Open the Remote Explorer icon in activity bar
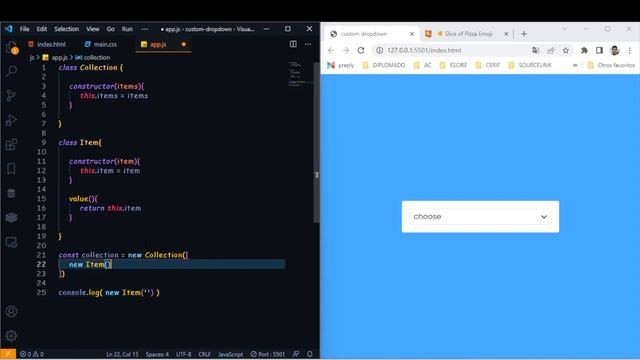Image resolution: width=640 pixels, height=360 pixels. click(11, 242)
